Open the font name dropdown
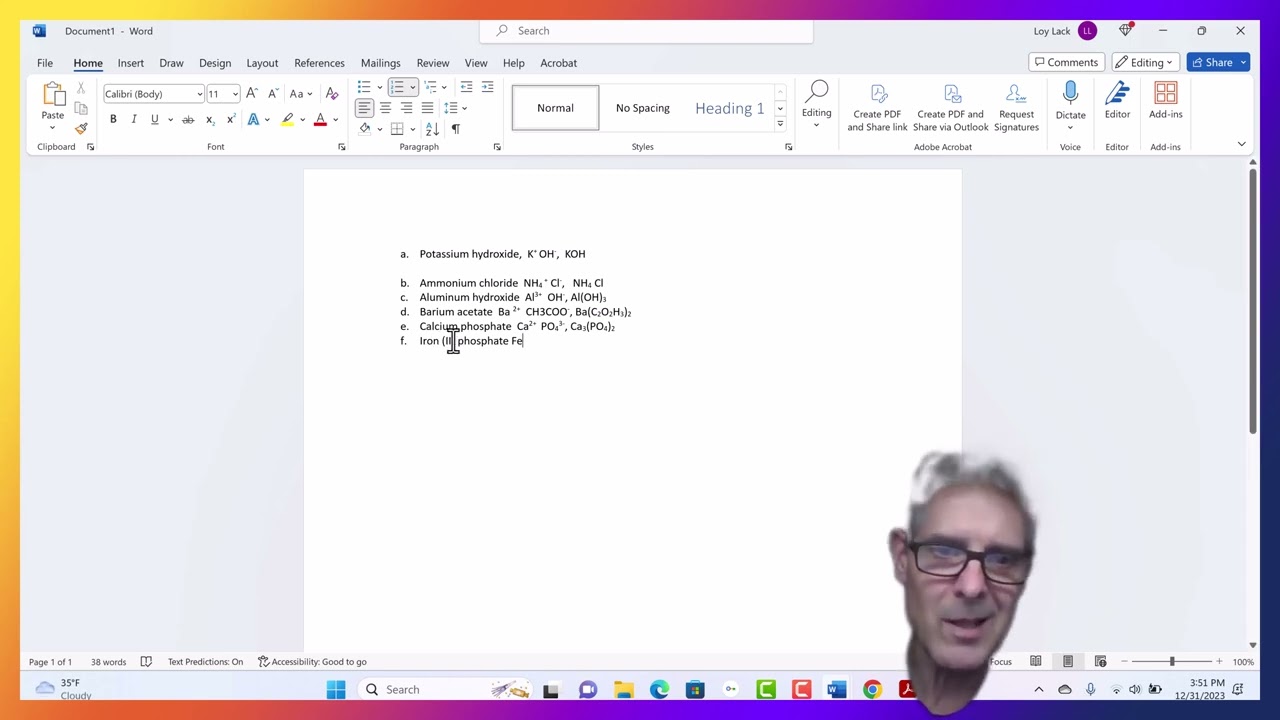This screenshot has height=720, width=1280. tap(199, 94)
